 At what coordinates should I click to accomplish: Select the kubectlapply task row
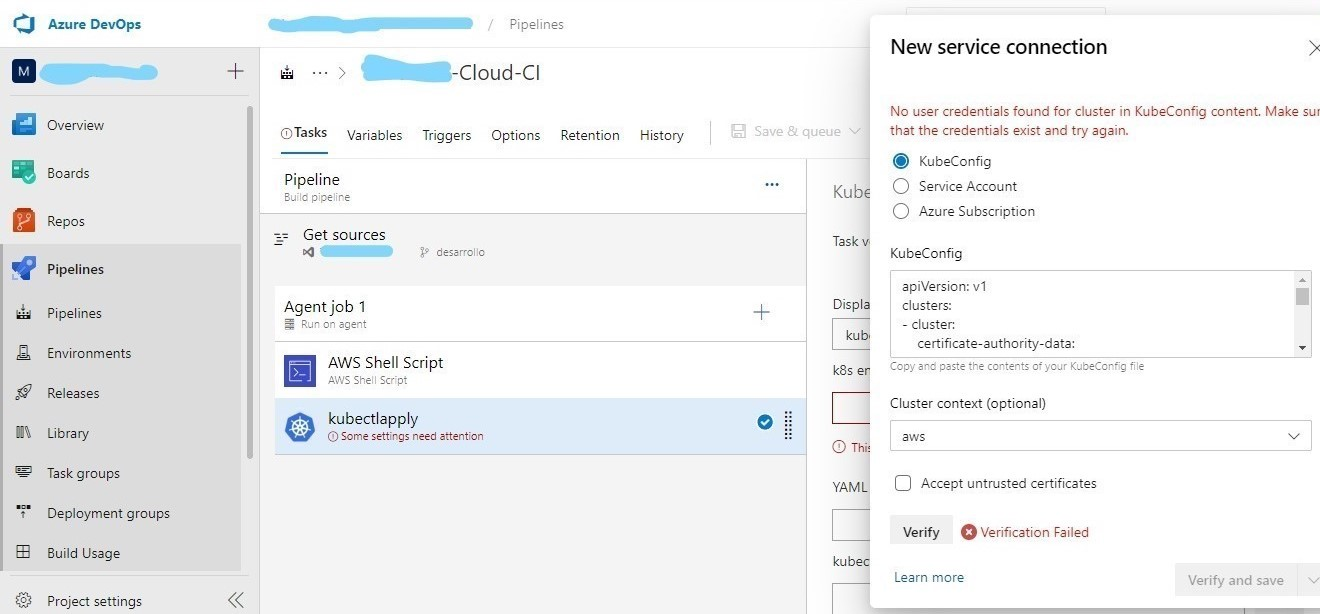click(x=540, y=427)
